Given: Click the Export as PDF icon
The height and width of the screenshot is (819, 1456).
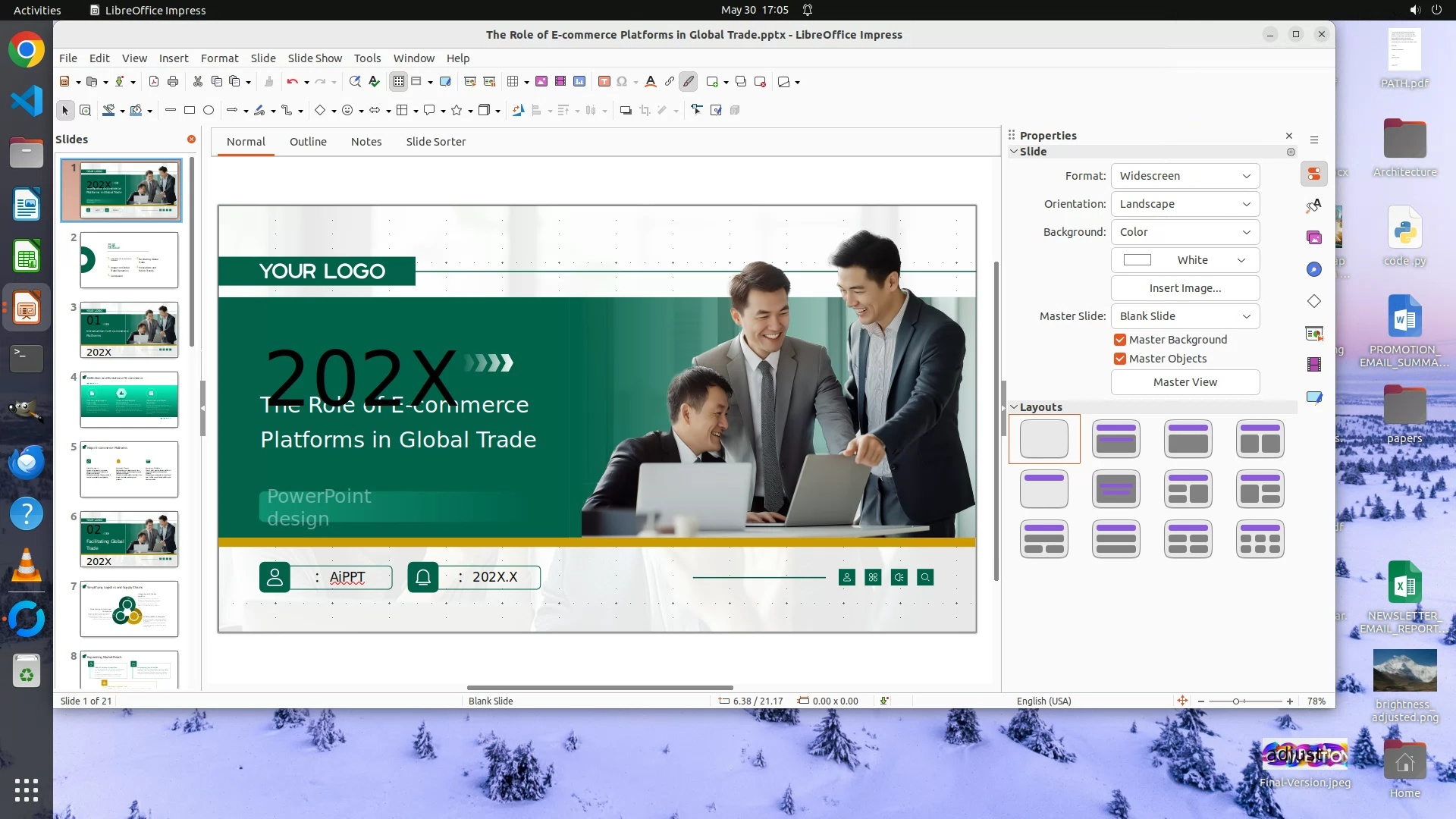Looking at the screenshot, I should point(154,82).
